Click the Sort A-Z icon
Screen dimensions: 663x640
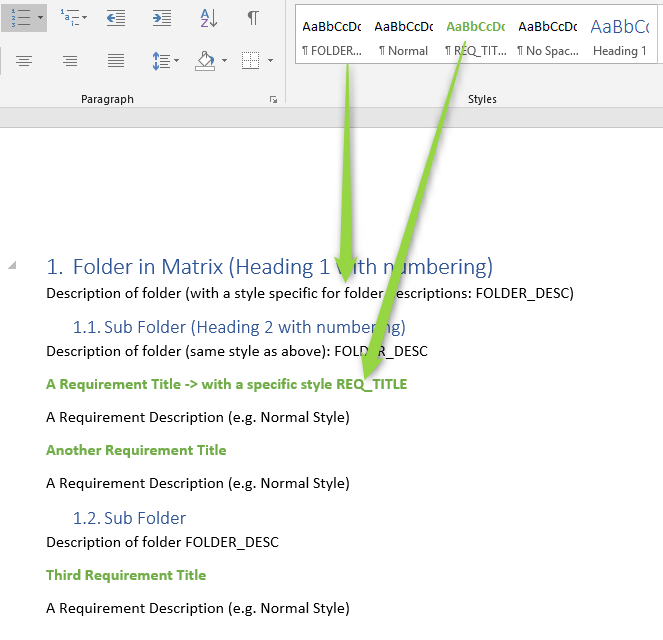[x=208, y=18]
